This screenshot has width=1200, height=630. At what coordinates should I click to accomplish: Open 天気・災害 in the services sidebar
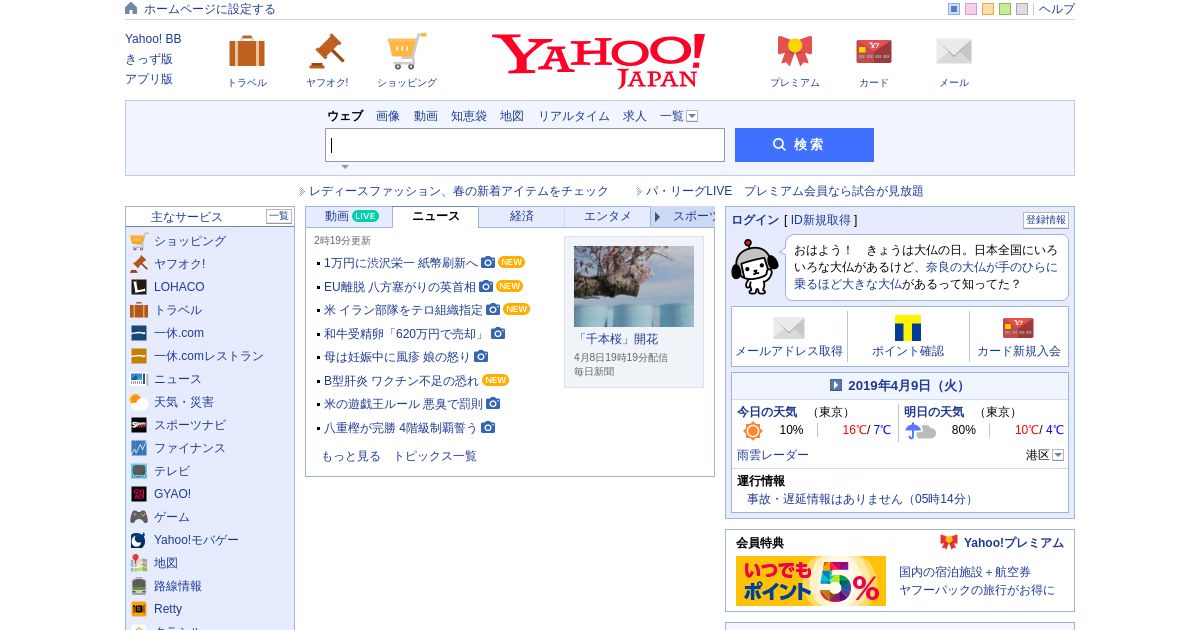tap(184, 402)
